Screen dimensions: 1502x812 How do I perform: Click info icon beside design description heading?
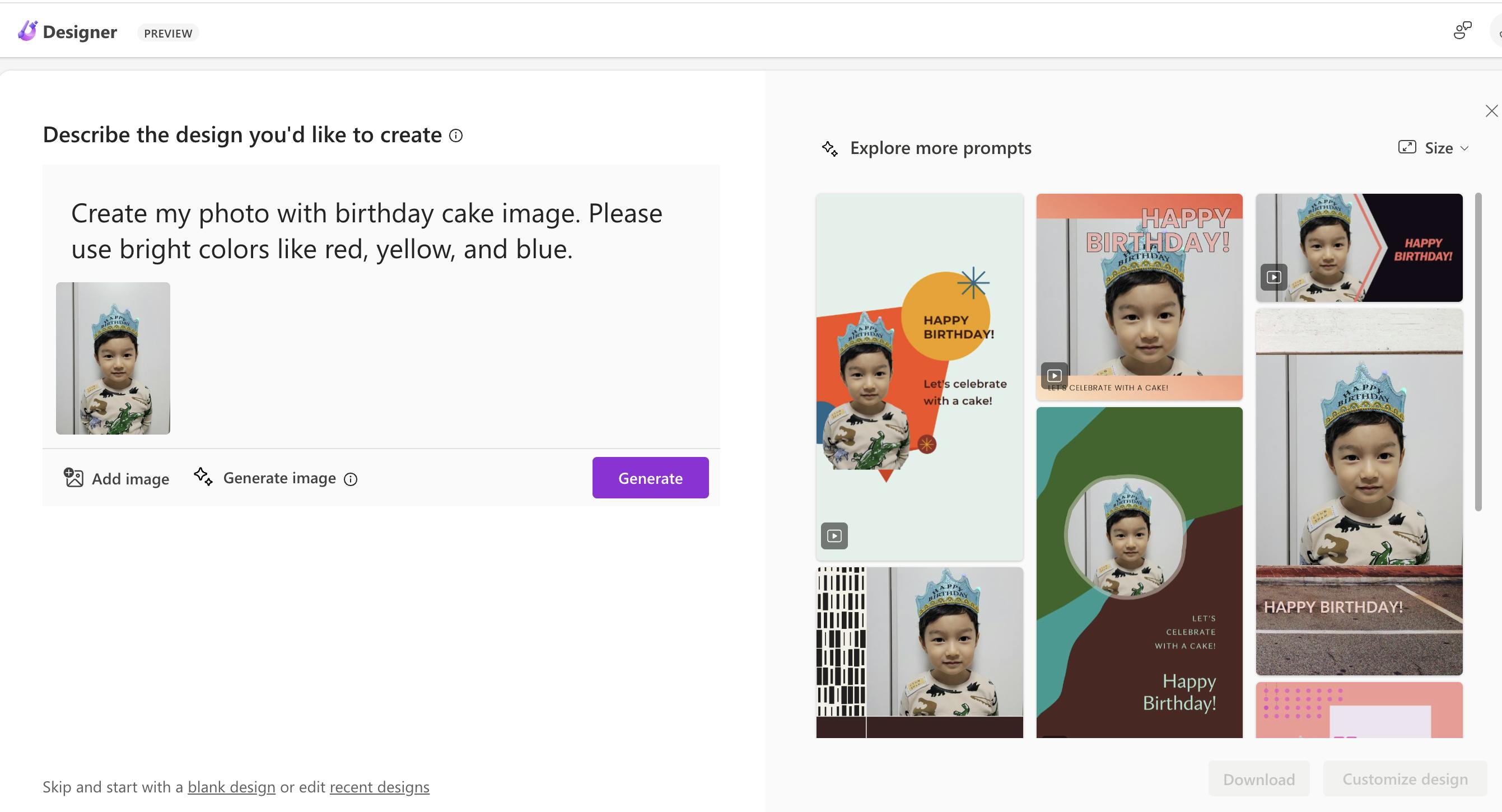click(x=456, y=136)
